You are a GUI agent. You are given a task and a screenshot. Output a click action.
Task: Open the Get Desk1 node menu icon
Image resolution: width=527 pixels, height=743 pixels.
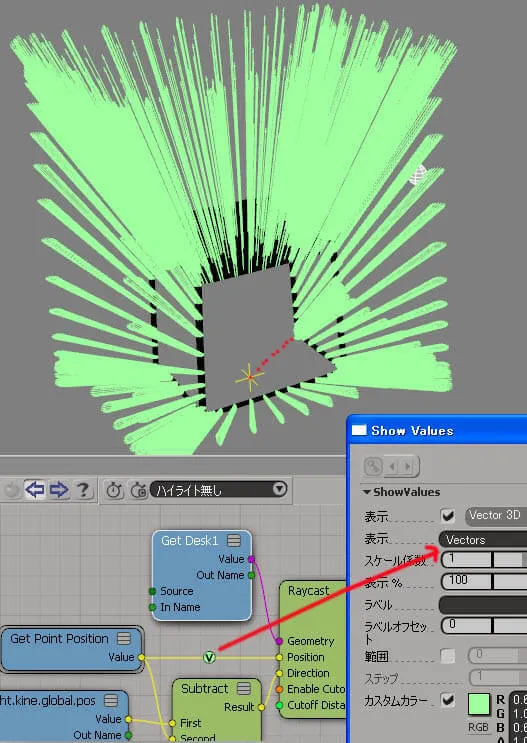(x=234, y=540)
